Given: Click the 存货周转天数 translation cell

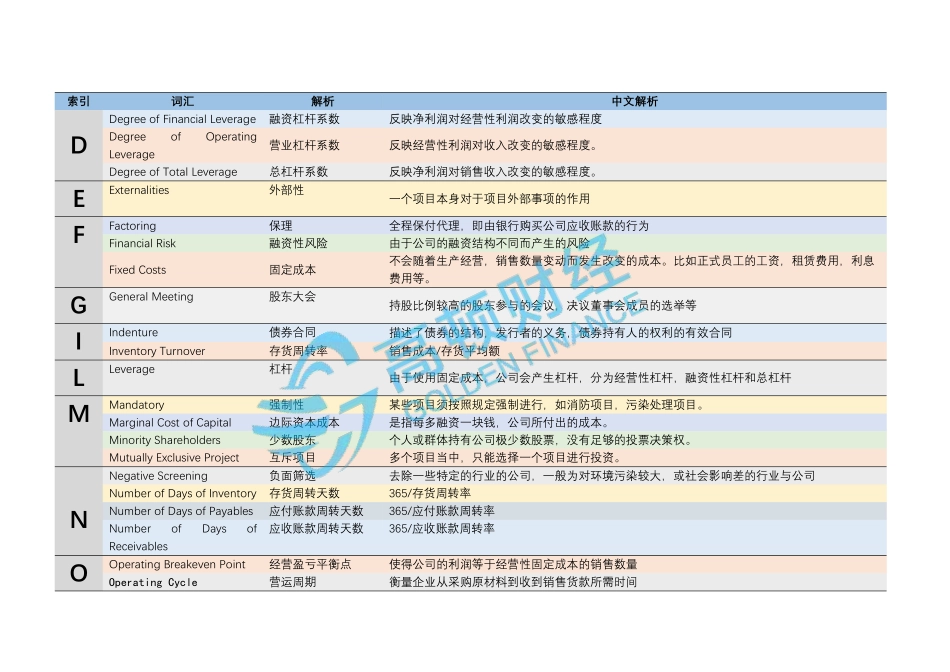Looking at the screenshot, I should [304, 494].
